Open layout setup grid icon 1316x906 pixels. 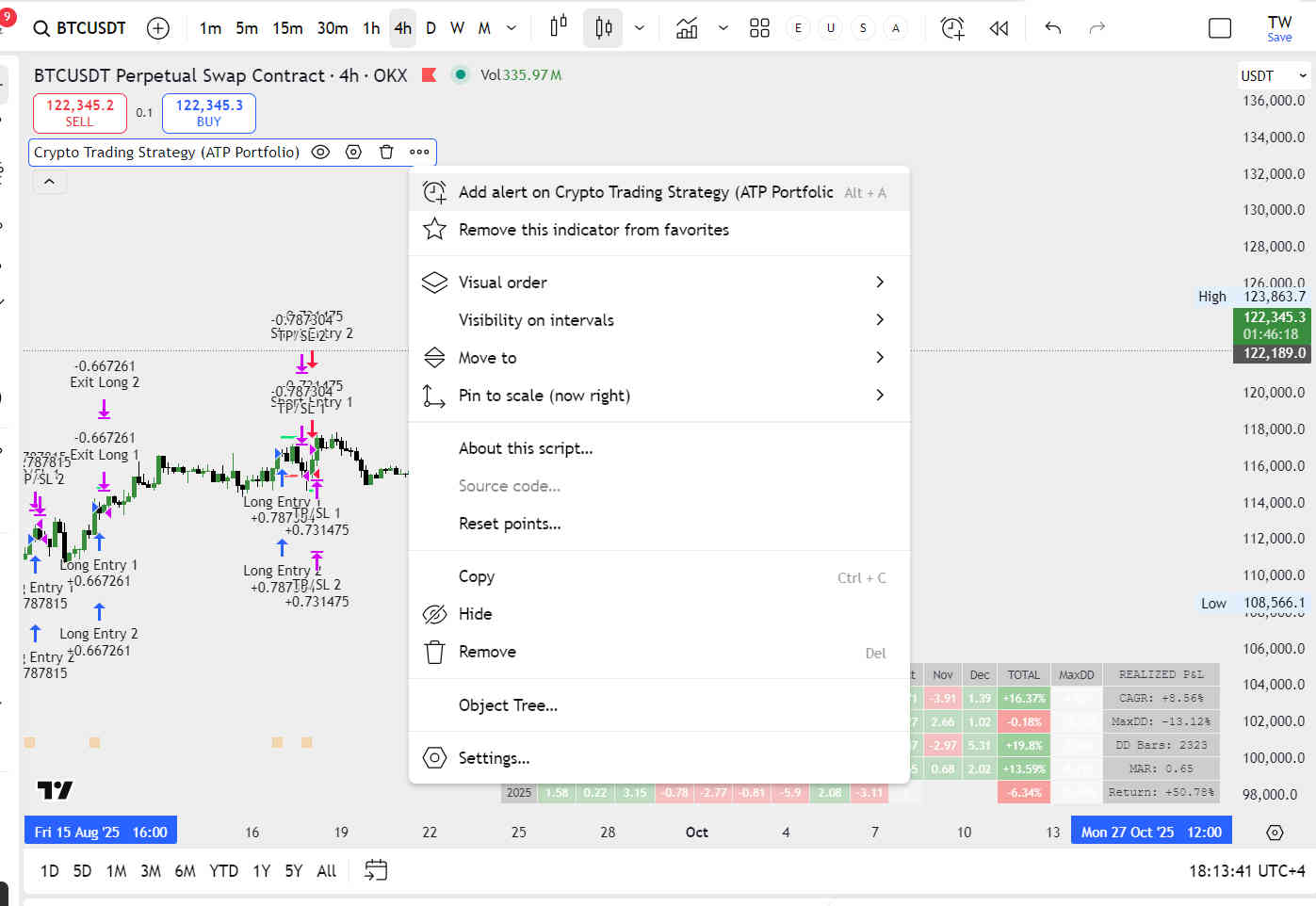[759, 28]
